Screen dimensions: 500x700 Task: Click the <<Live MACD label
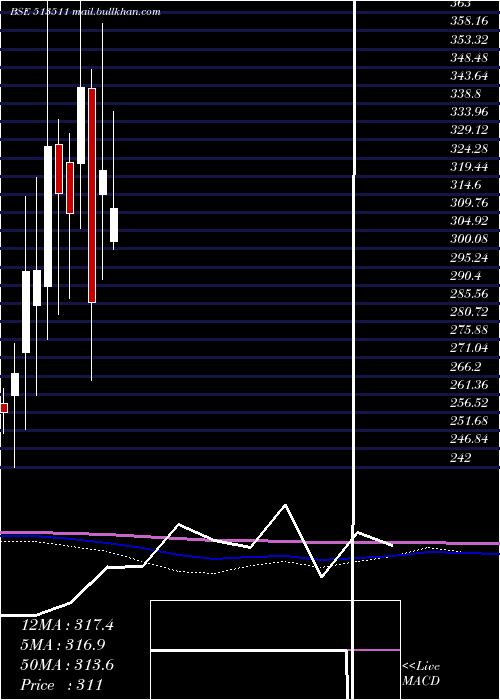pos(421,673)
